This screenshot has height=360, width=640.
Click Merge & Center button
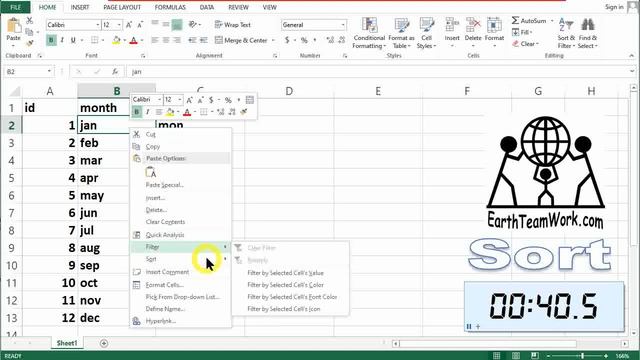[x=241, y=40]
